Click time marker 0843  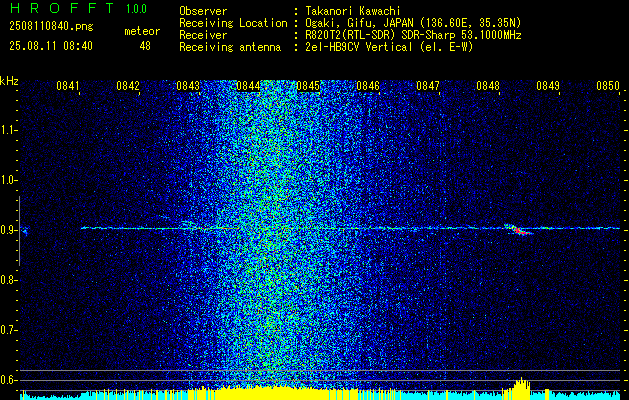pyautogui.click(x=188, y=86)
